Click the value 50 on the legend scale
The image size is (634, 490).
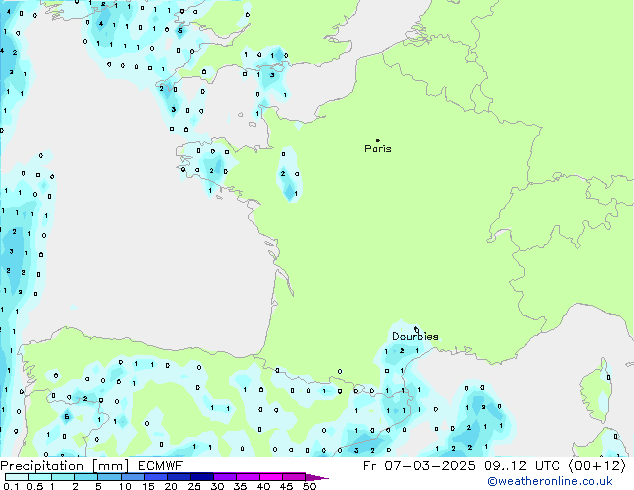click(309, 486)
